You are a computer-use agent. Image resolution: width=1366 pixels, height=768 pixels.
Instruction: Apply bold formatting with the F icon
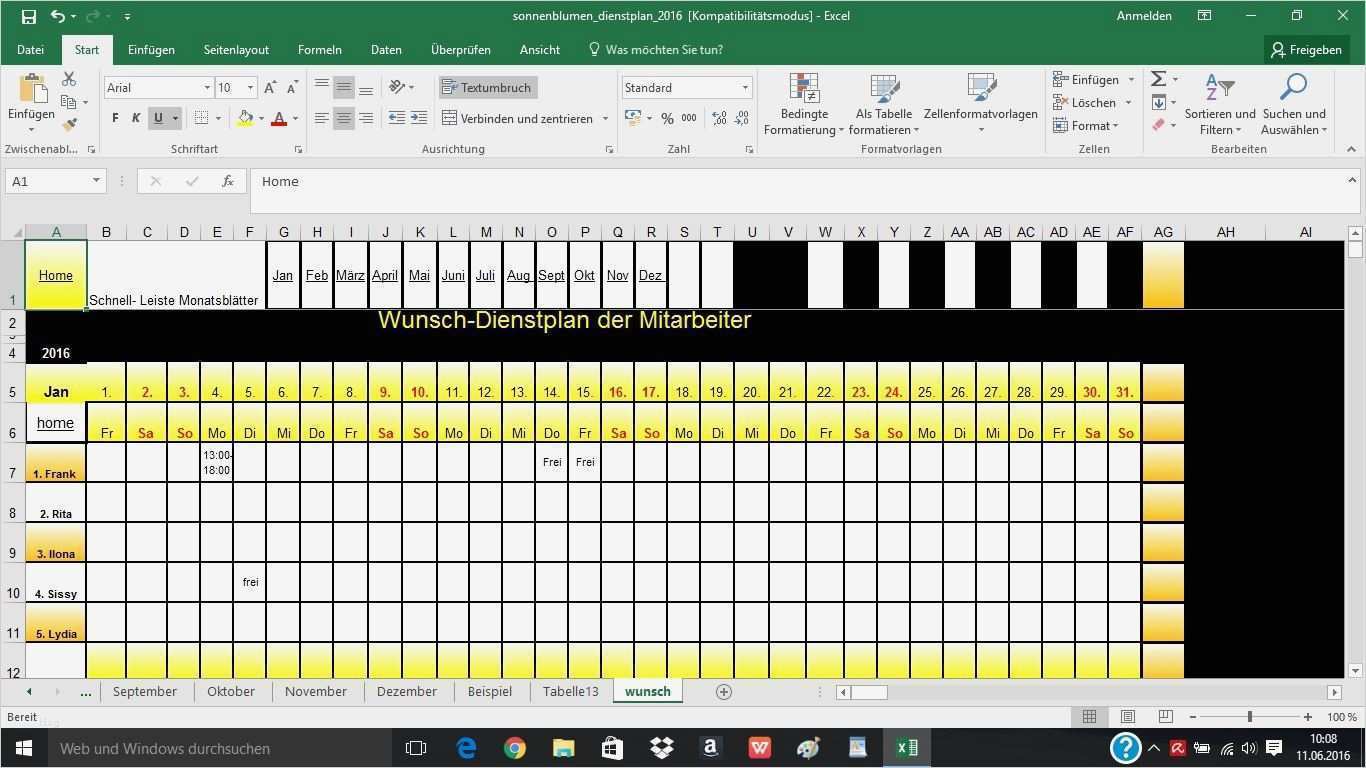(114, 118)
